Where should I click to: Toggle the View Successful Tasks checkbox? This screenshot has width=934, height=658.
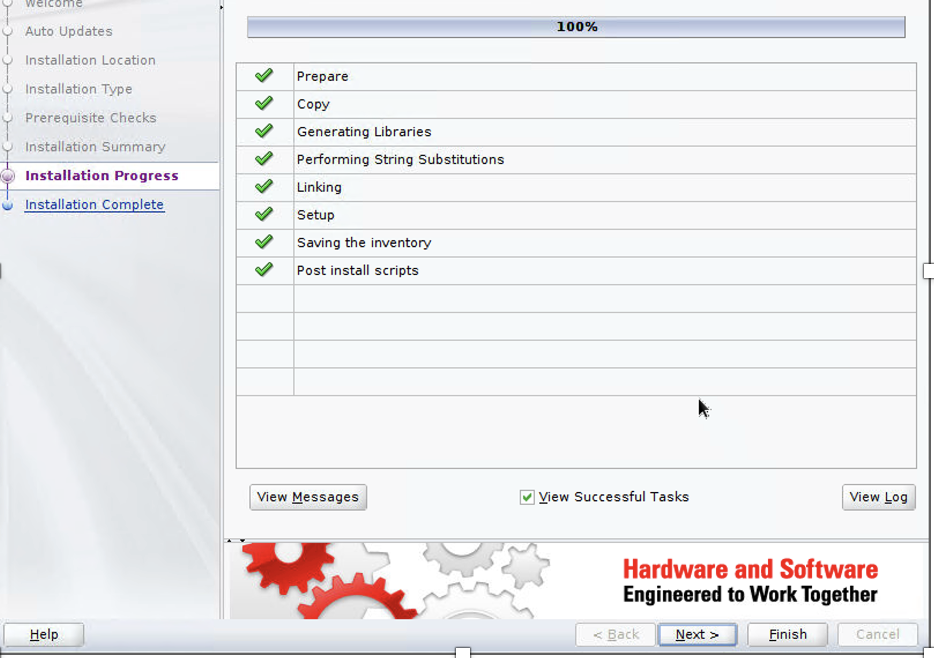527,497
